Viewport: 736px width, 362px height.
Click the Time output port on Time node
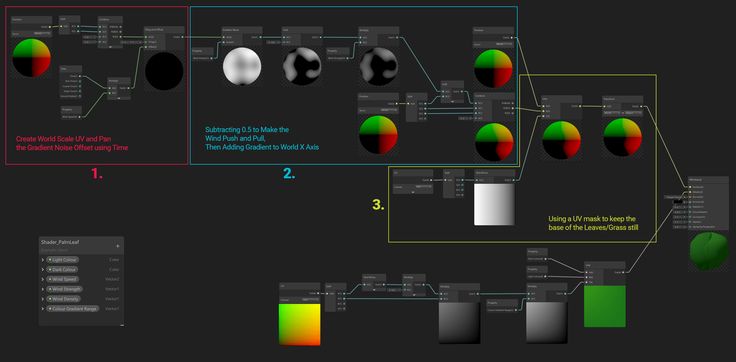click(80, 76)
